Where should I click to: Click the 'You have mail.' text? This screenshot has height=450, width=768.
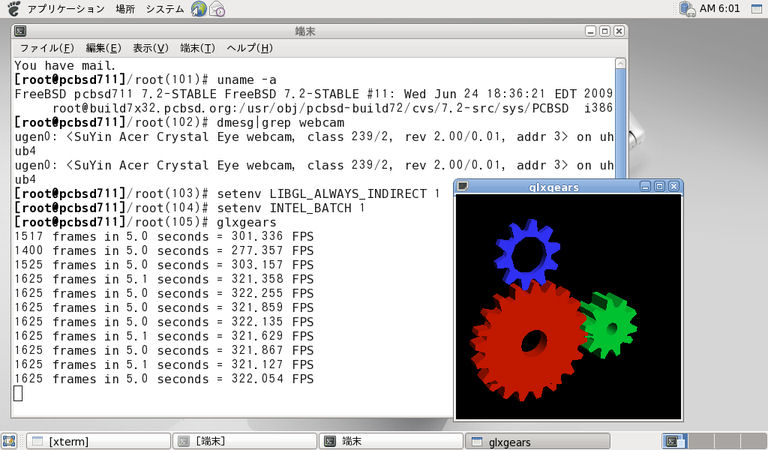tap(65, 66)
